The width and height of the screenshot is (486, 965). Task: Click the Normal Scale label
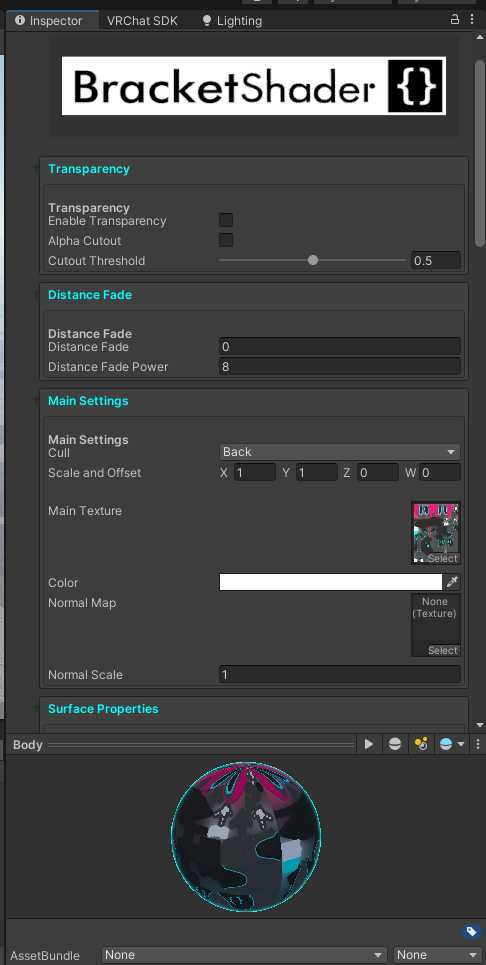(x=86, y=675)
